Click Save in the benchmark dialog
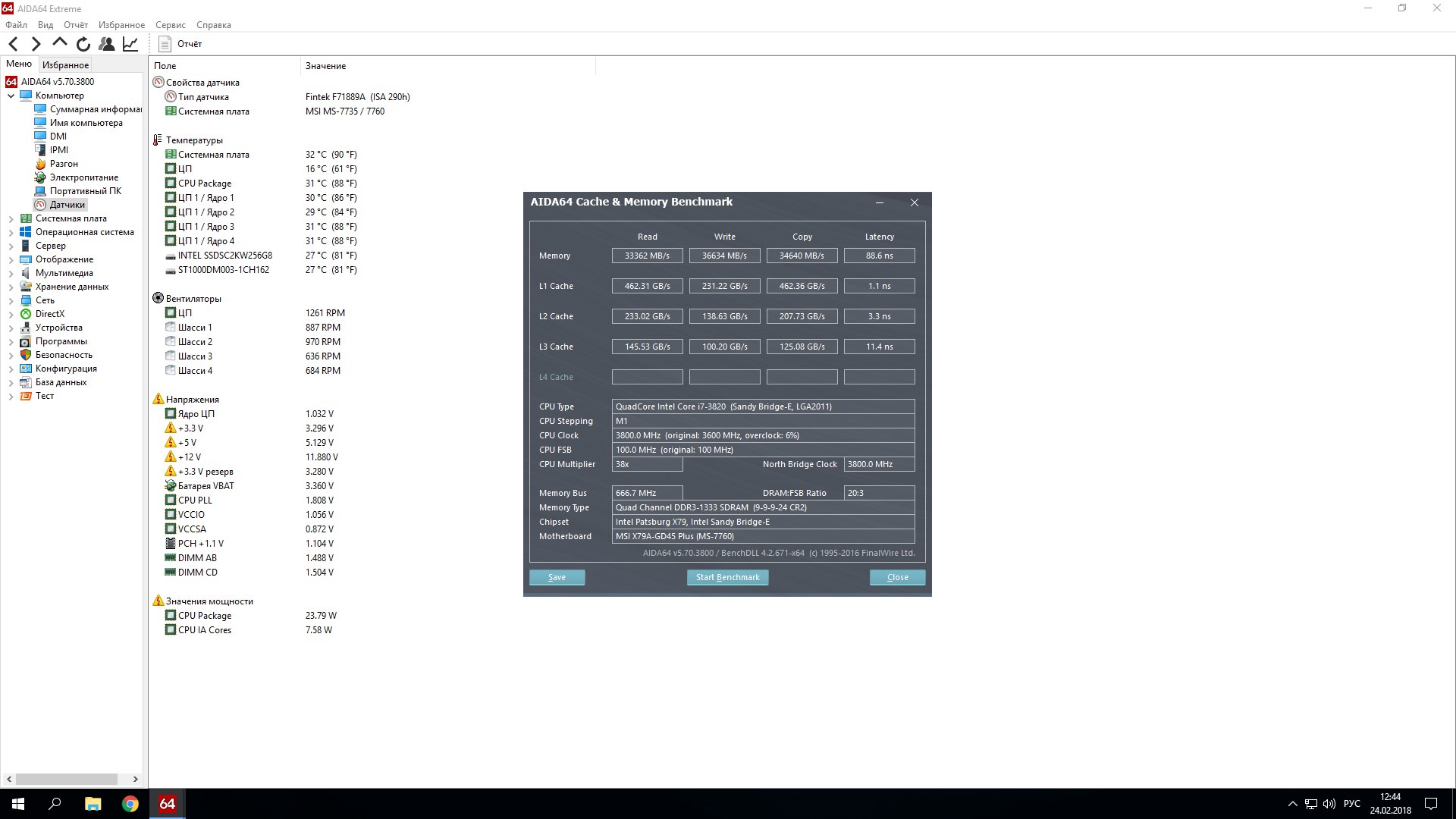The width and height of the screenshot is (1456, 819). pyautogui.click(x=557, y=577)
